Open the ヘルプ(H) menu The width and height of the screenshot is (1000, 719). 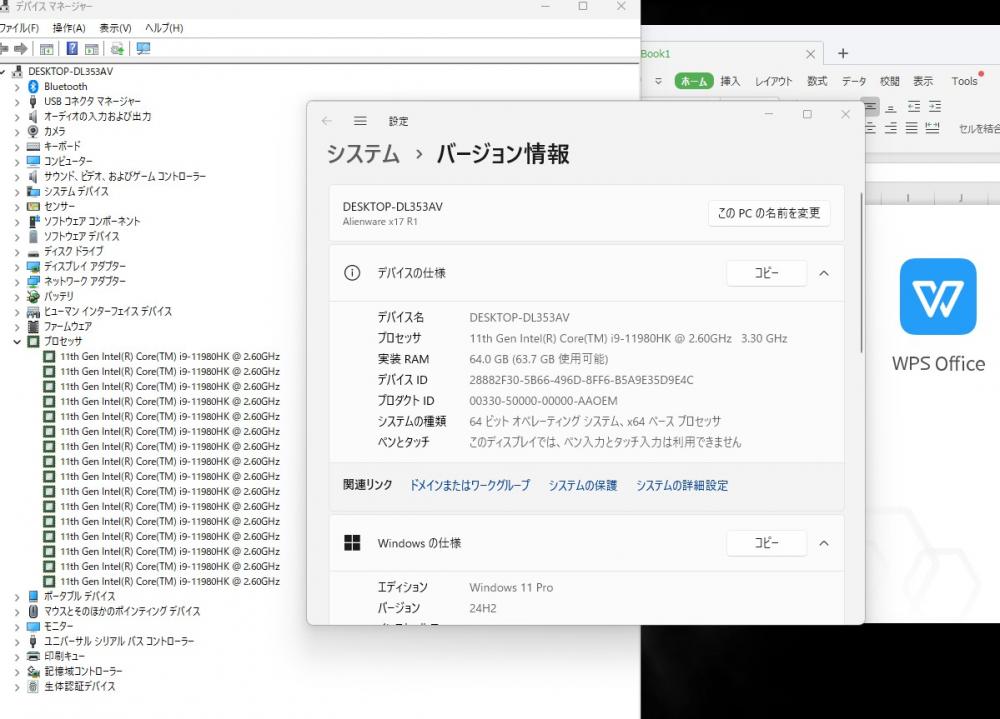(164, 28)
